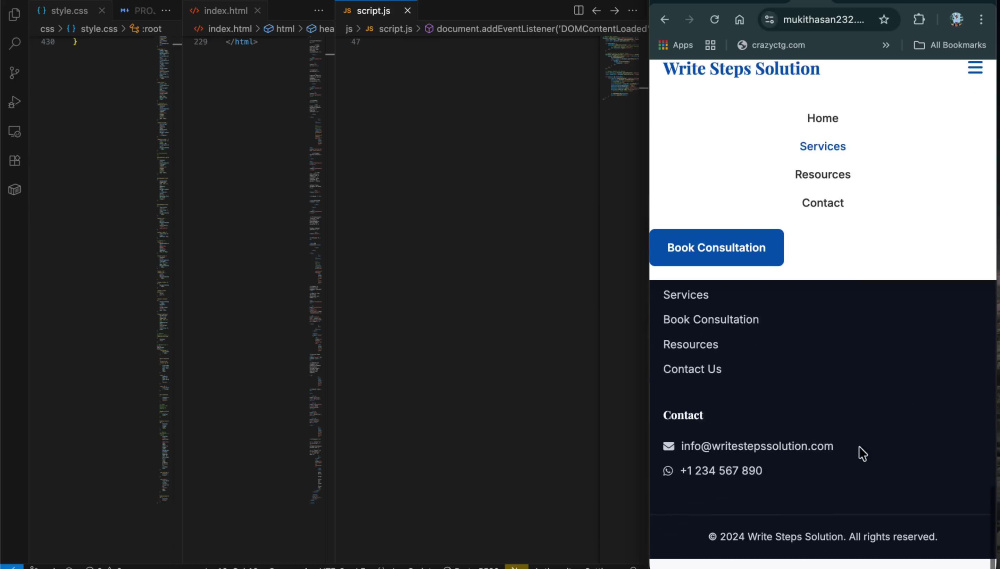Click line number 430 in style.css
Viewport: 1000px width, 569px height.
pos(47,42)
